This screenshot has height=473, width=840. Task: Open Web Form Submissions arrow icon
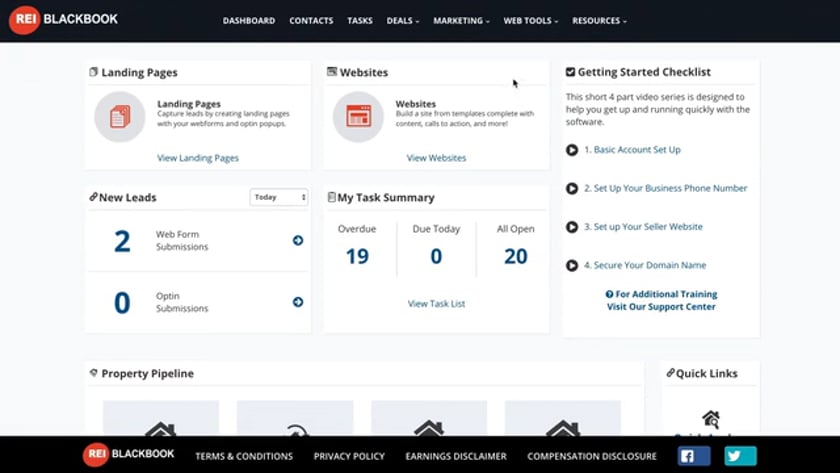[298, 241]
